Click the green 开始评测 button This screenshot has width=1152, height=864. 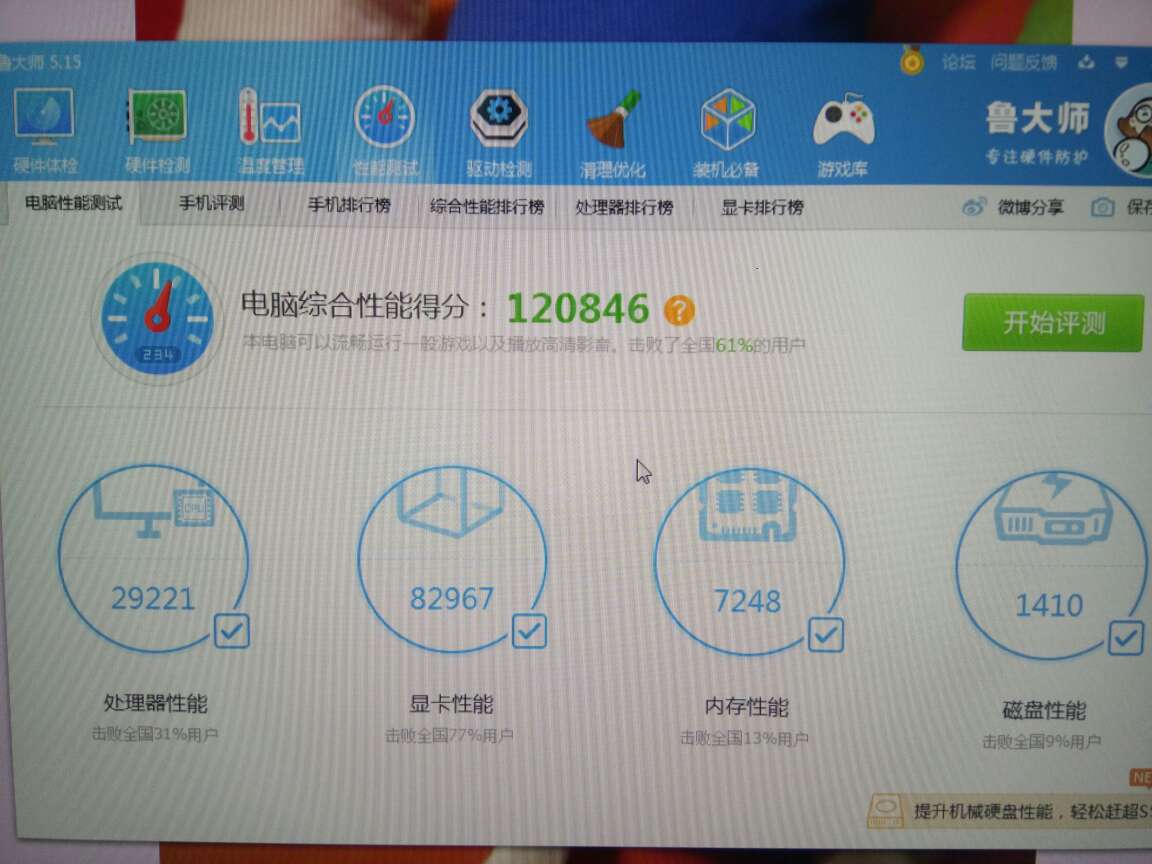pyautogui.click(x=1053, y=323)
